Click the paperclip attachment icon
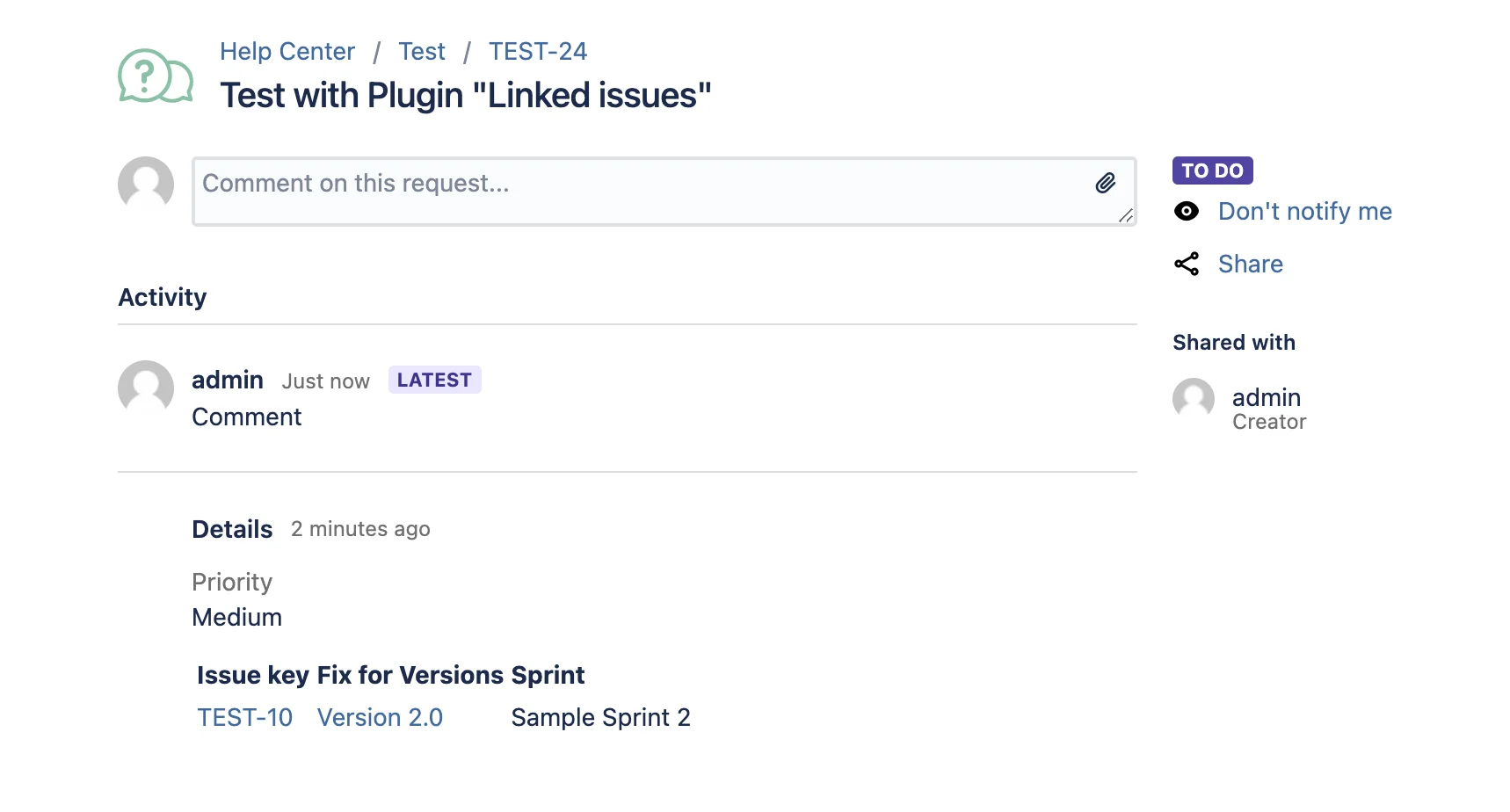The image size is (1510, 812). click(x=1106, y=183)
